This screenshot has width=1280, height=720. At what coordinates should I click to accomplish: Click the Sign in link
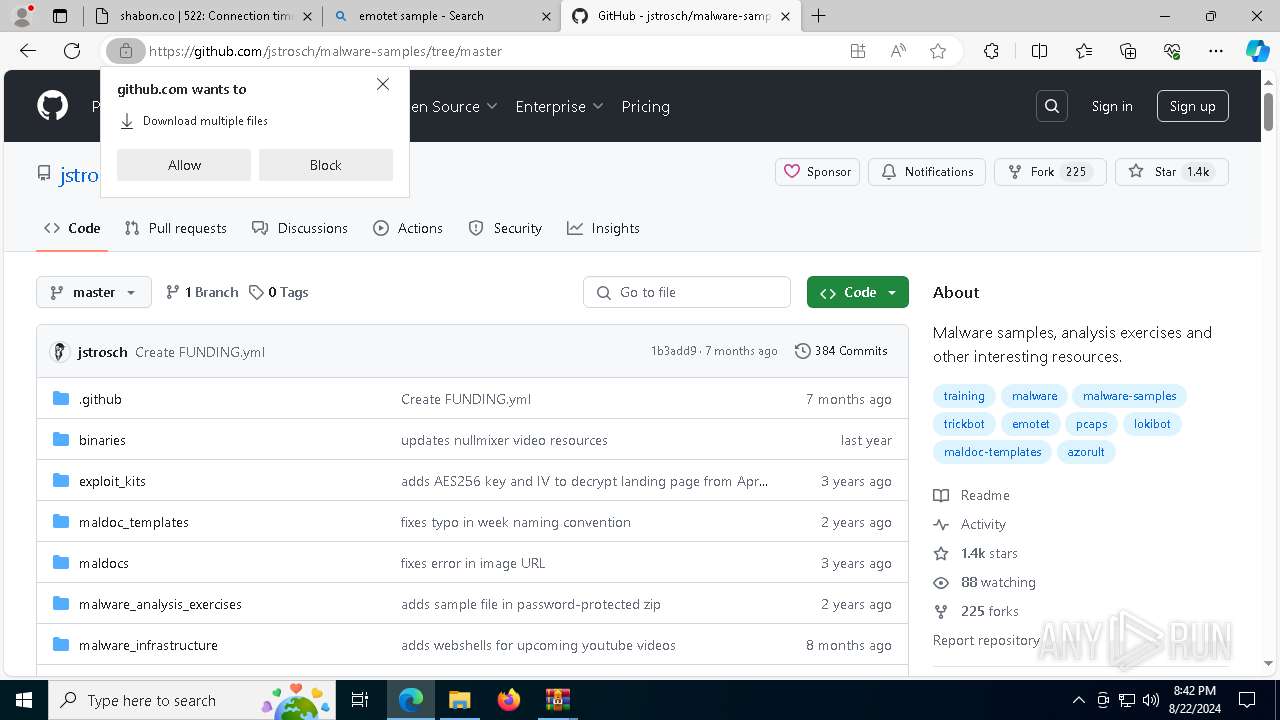[x=1112, y=106]
